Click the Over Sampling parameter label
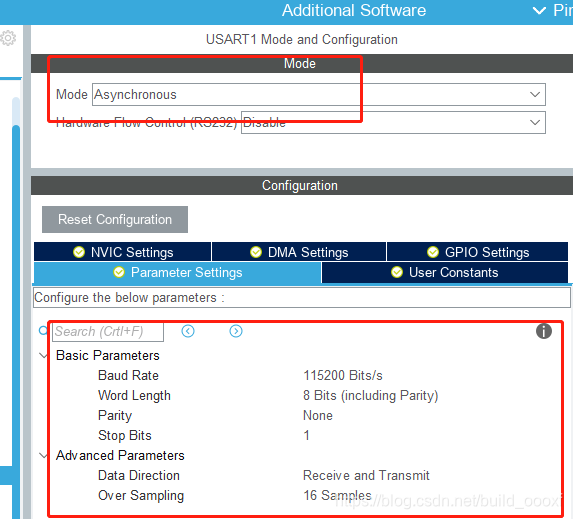573x519 pixels. pyautogui.click(x=141, y=496)
